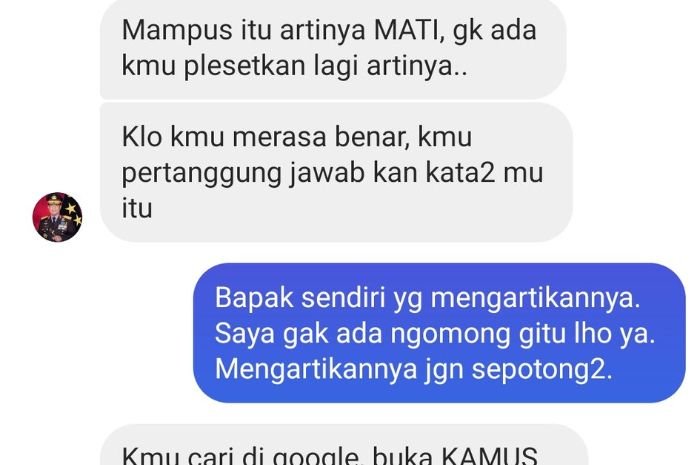The height and width of the screenshot is (465, 700).
Task: Tap the 'kmu plesetkan lagi artinya..' text line
Action: pyautogui.click(x=295, y=66)
